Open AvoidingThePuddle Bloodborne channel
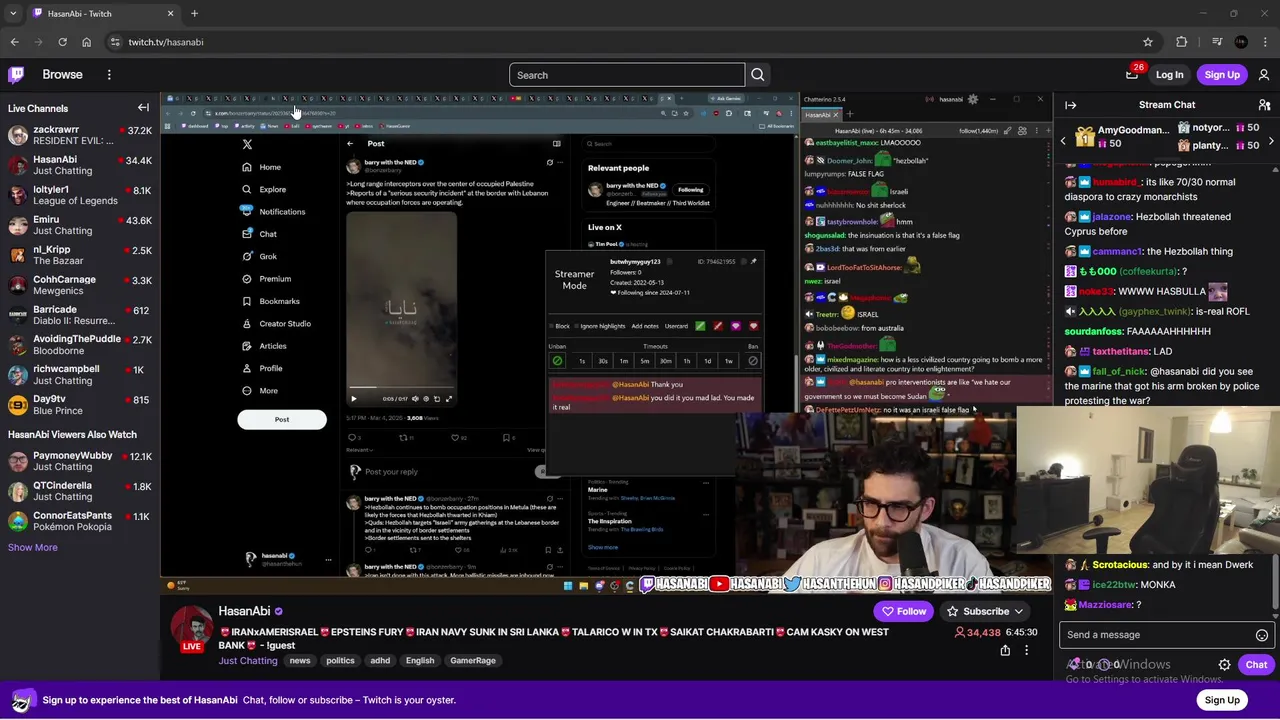The width and height of the screenshot is (1280, 720). click(80, 345)
